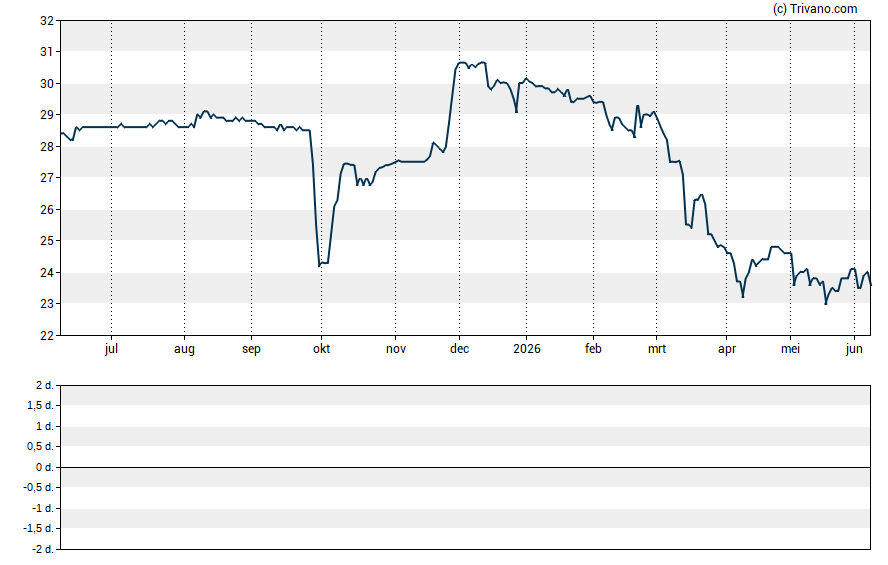Click the 'apr' month label
The height and width of the screenshot is (565, 888).
pos(727,349)
